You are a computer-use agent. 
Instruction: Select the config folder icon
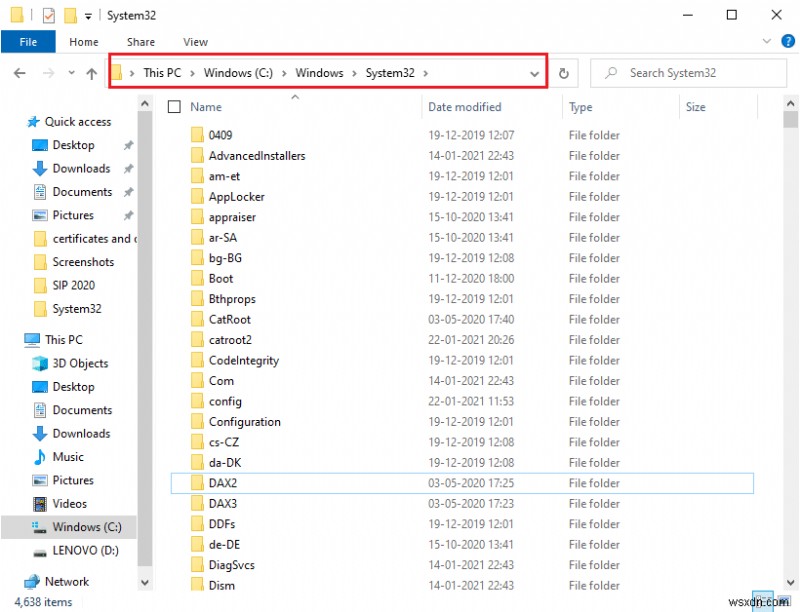coord(197,401)
